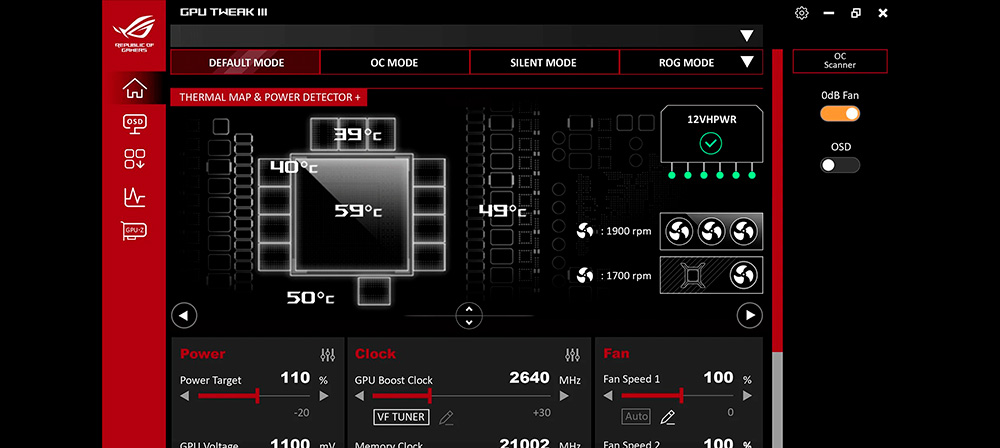Click the 59°c GPU core temperature

pyautogui.click(x=358, y=211)
